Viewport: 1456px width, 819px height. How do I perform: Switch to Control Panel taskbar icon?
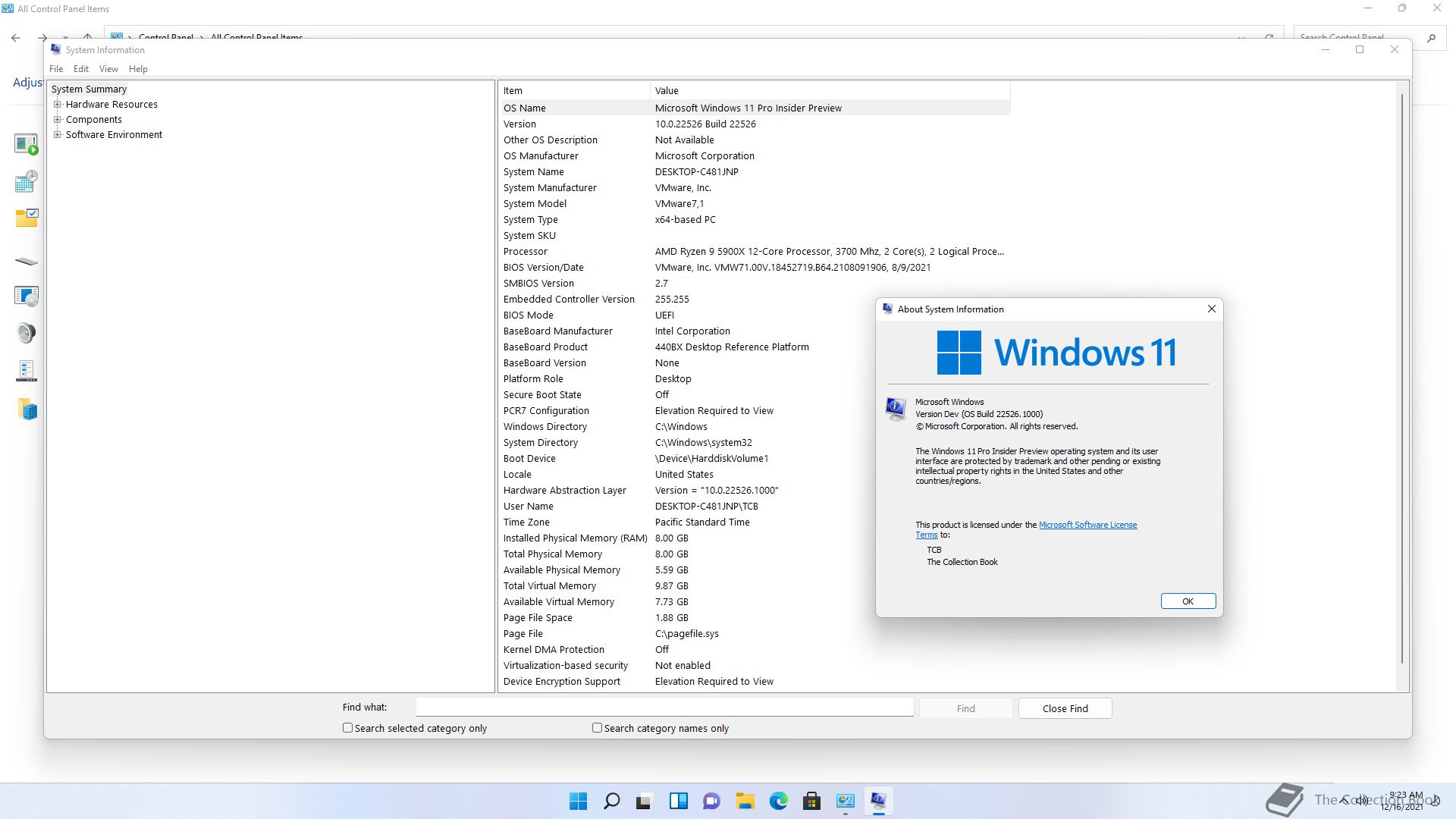pos(845,801)
